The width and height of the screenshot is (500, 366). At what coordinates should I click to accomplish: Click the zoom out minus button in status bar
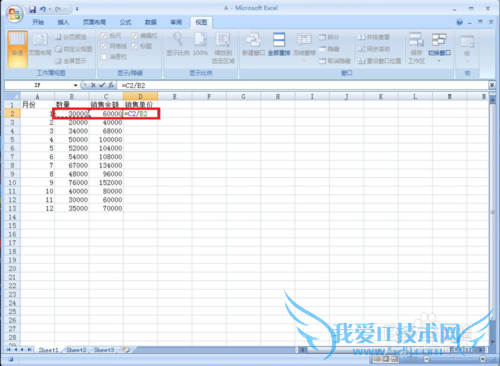427,359
